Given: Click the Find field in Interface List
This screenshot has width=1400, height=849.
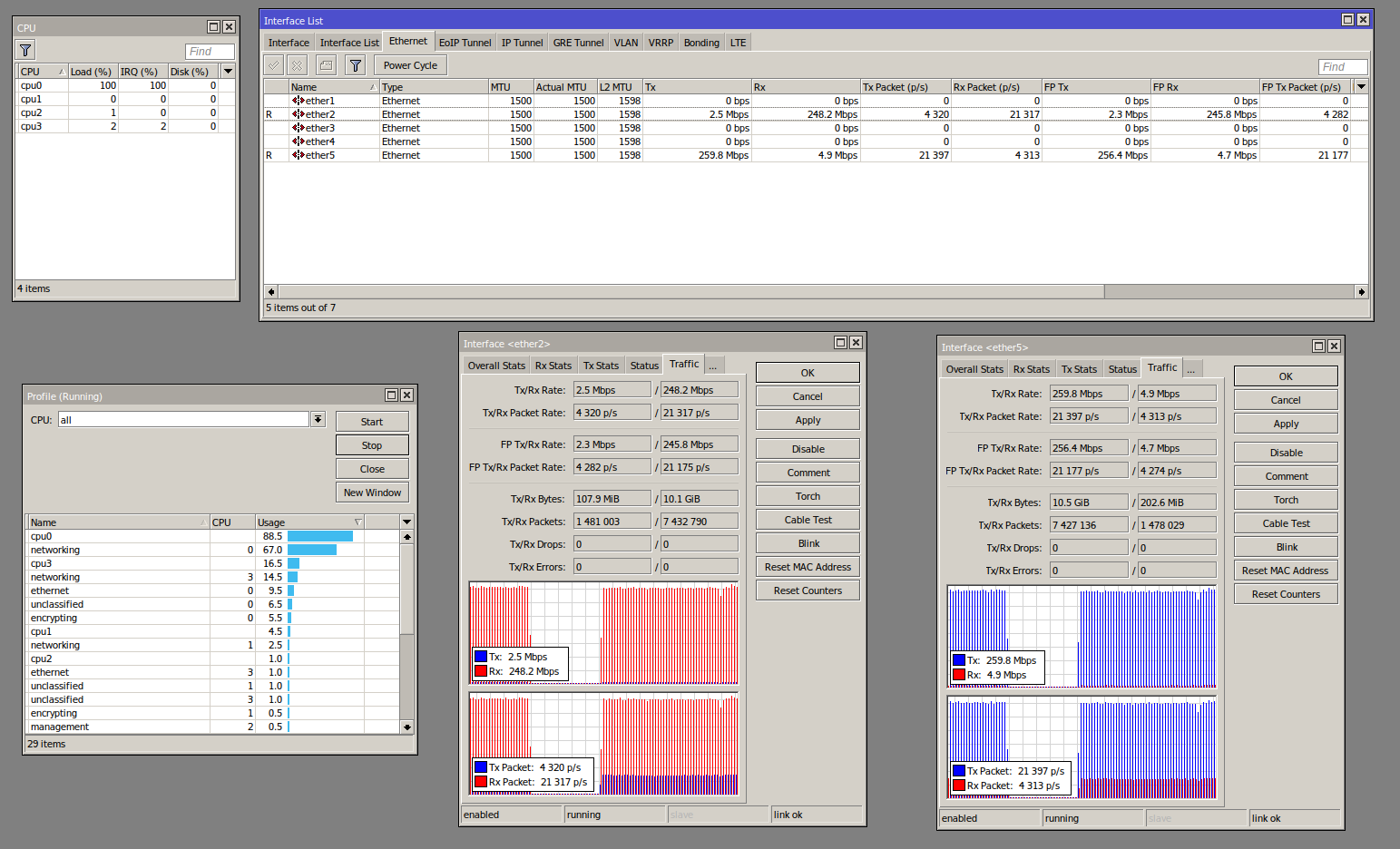Looking at the screenshot, I should pyautogui.click(x=1342, y=67).
